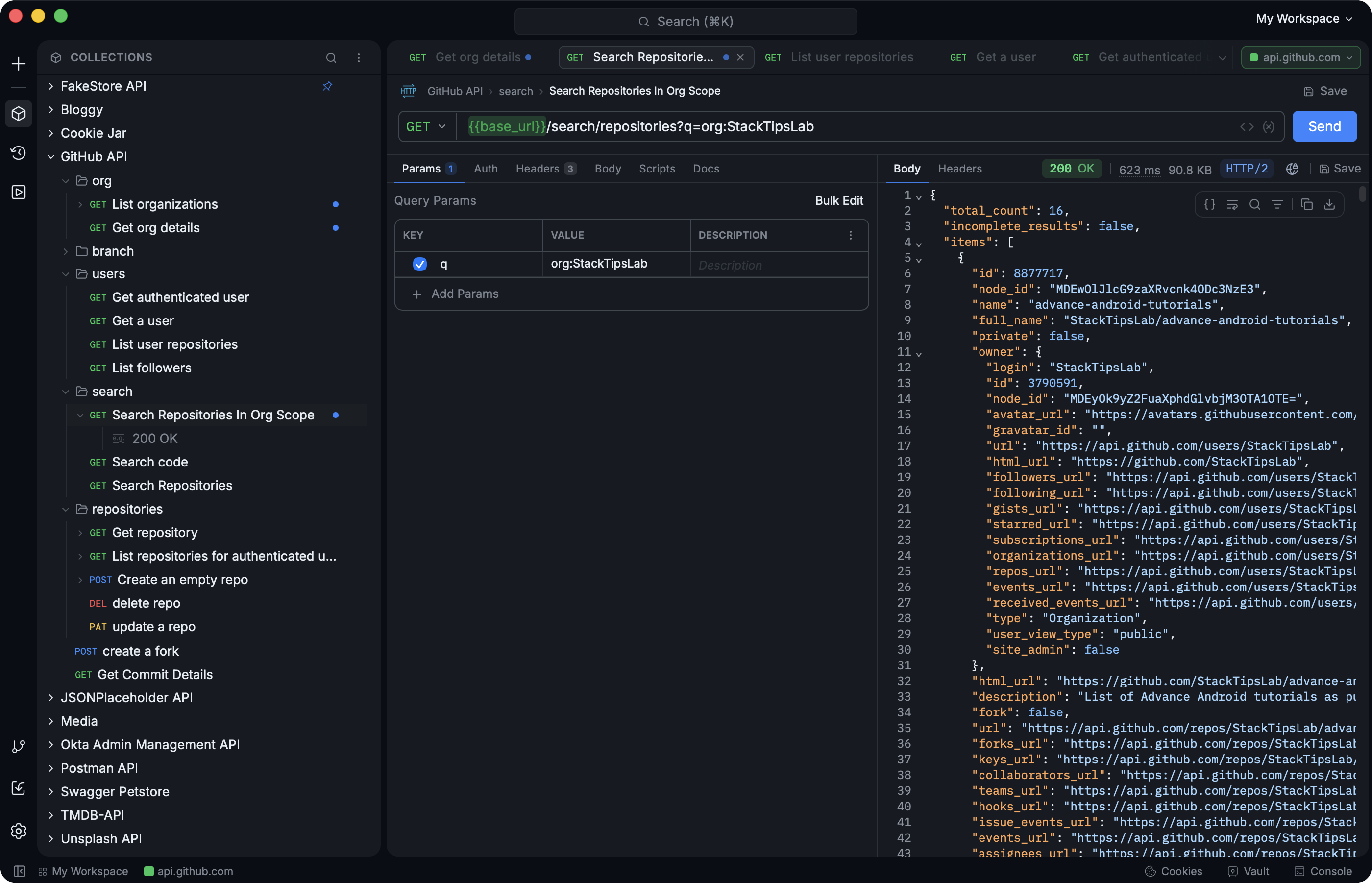The width and height of the screenshot is (1372, 883).
Task: Open the api.github.com environment dropdown
Action: [x=1300, y=57]
